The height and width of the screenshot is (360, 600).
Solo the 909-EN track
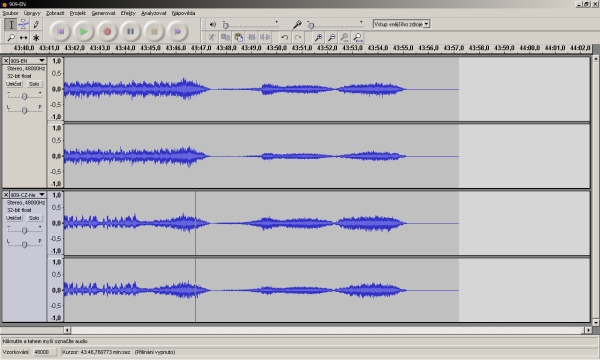click(x=34, y=84)
